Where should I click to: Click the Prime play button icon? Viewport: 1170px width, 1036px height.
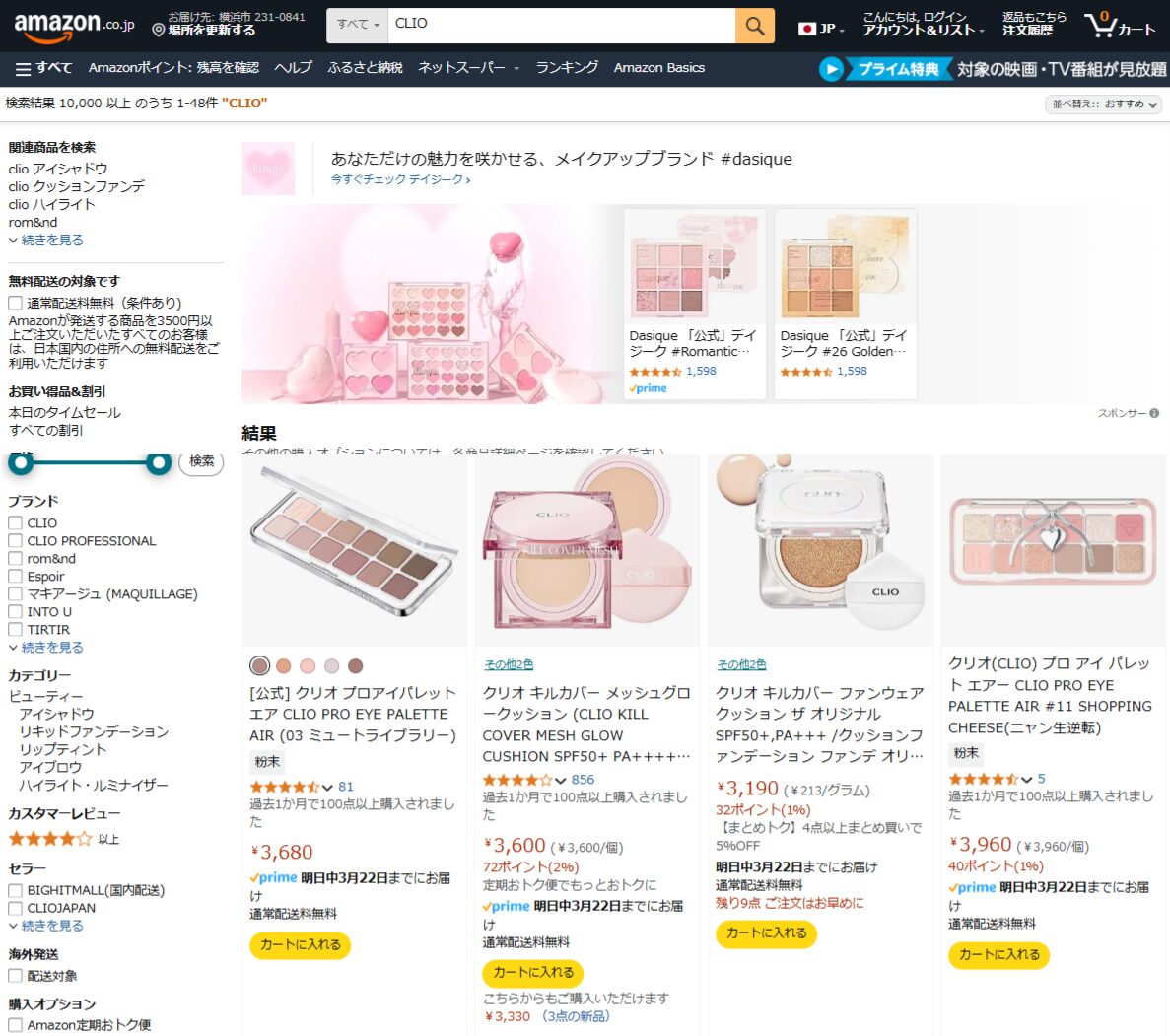tap(831, 69)
